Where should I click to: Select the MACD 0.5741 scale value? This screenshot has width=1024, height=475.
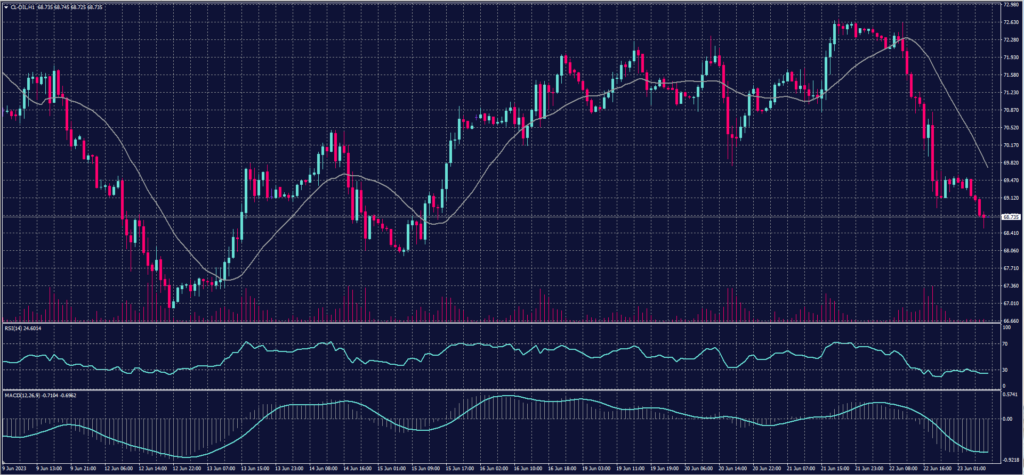pyautogui.click(x=1010, y=394)
